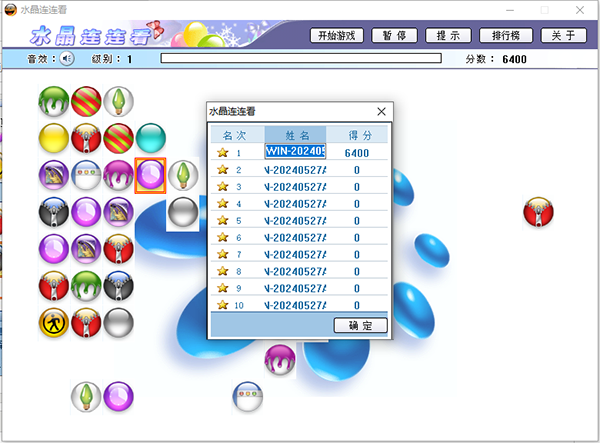Select the red zipper ball left of the lower green dripping ball
Viewport: 600px width, 443px height.
coord(54,286)
